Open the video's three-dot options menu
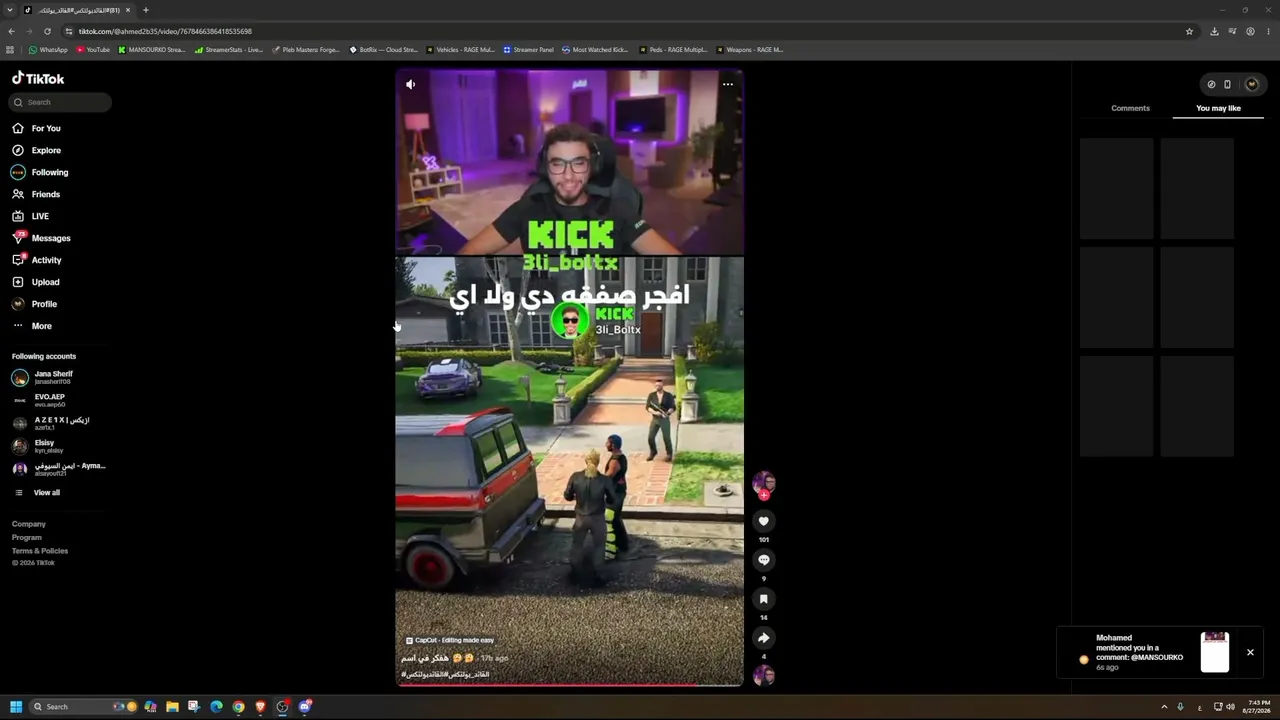Image resolution: width=1280 pixels, height=720 pixels. [x=728, y=84]
